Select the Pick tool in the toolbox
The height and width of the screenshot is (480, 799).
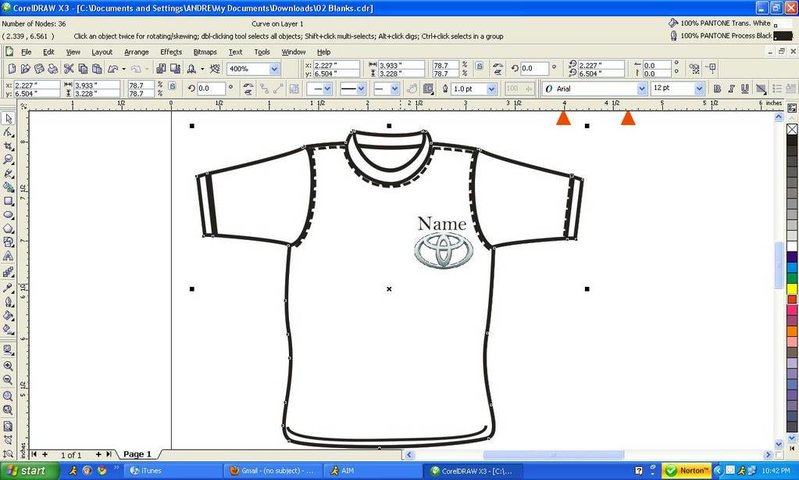point(8,119)
